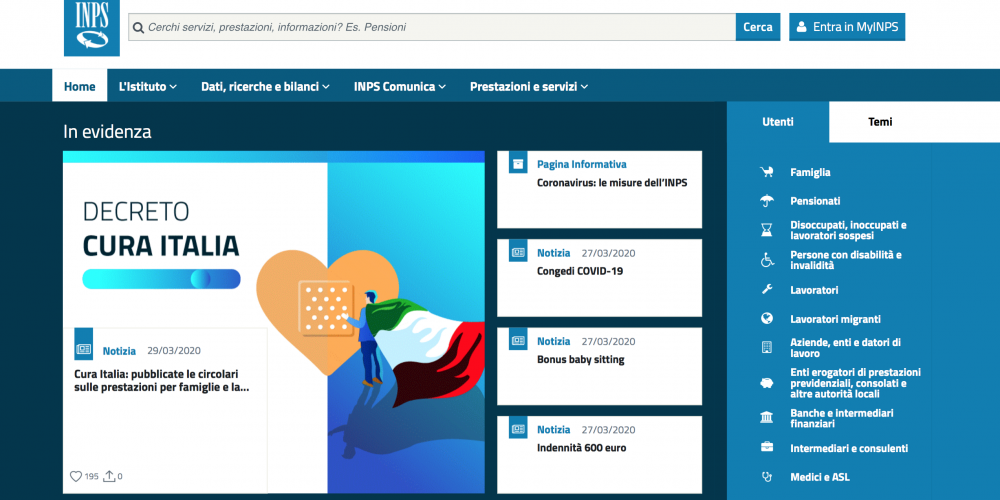The height and width of the screenshot is (500, 1000).
Task: Click the user icon in Entra in MyINPS
Action: pos(802,27)
